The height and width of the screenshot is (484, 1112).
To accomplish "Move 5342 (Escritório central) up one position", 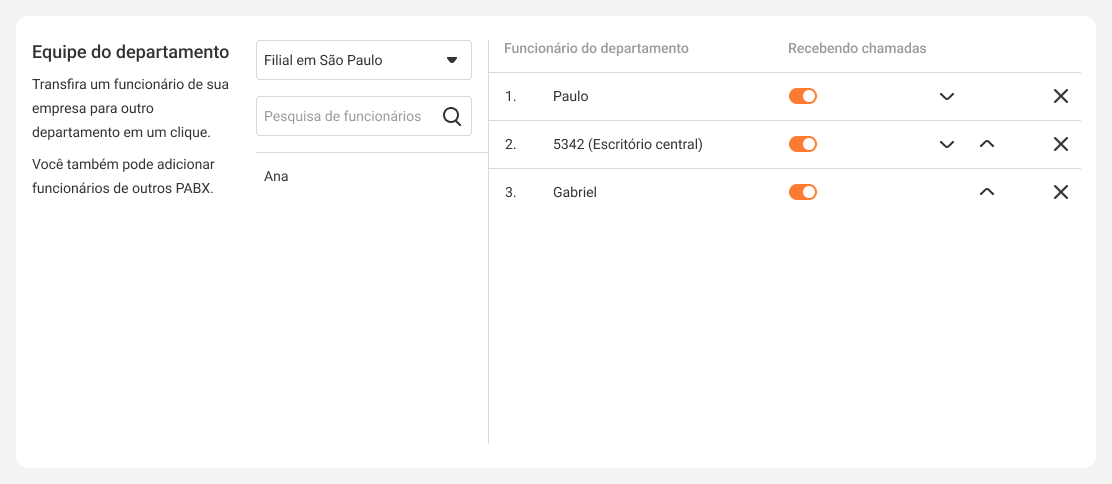I will 987,144.
